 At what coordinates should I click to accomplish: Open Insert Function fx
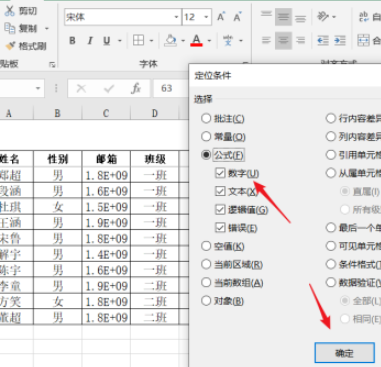[x=136, y=89]
